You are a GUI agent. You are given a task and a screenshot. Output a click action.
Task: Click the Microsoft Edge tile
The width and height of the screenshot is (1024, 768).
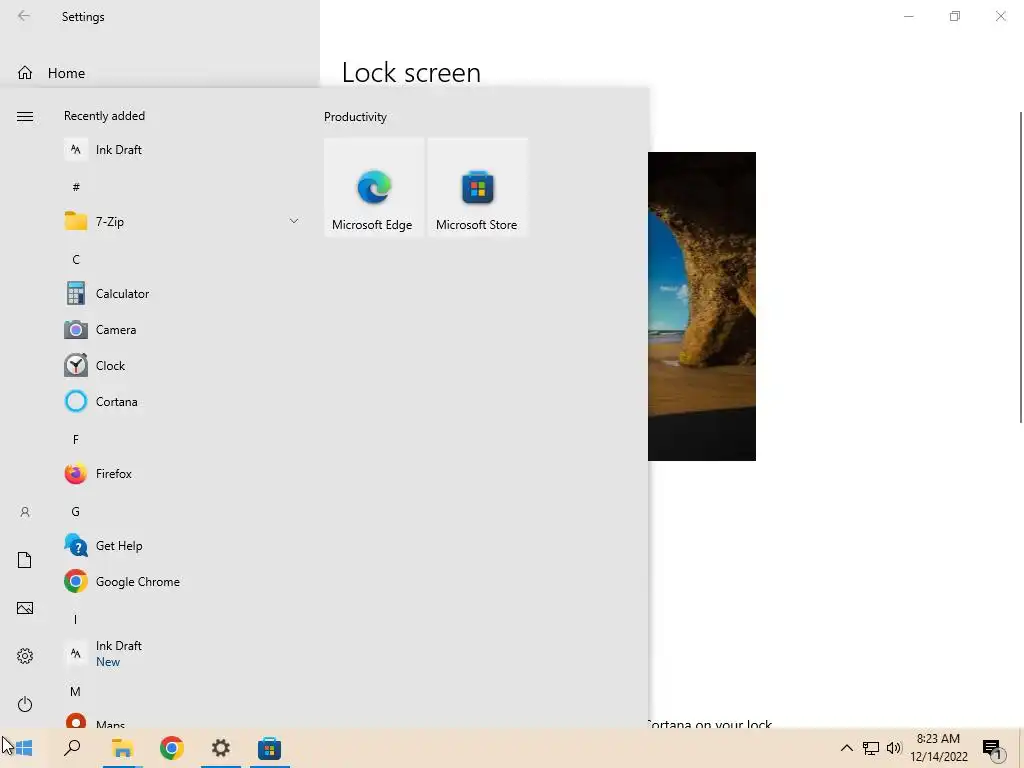374,187
